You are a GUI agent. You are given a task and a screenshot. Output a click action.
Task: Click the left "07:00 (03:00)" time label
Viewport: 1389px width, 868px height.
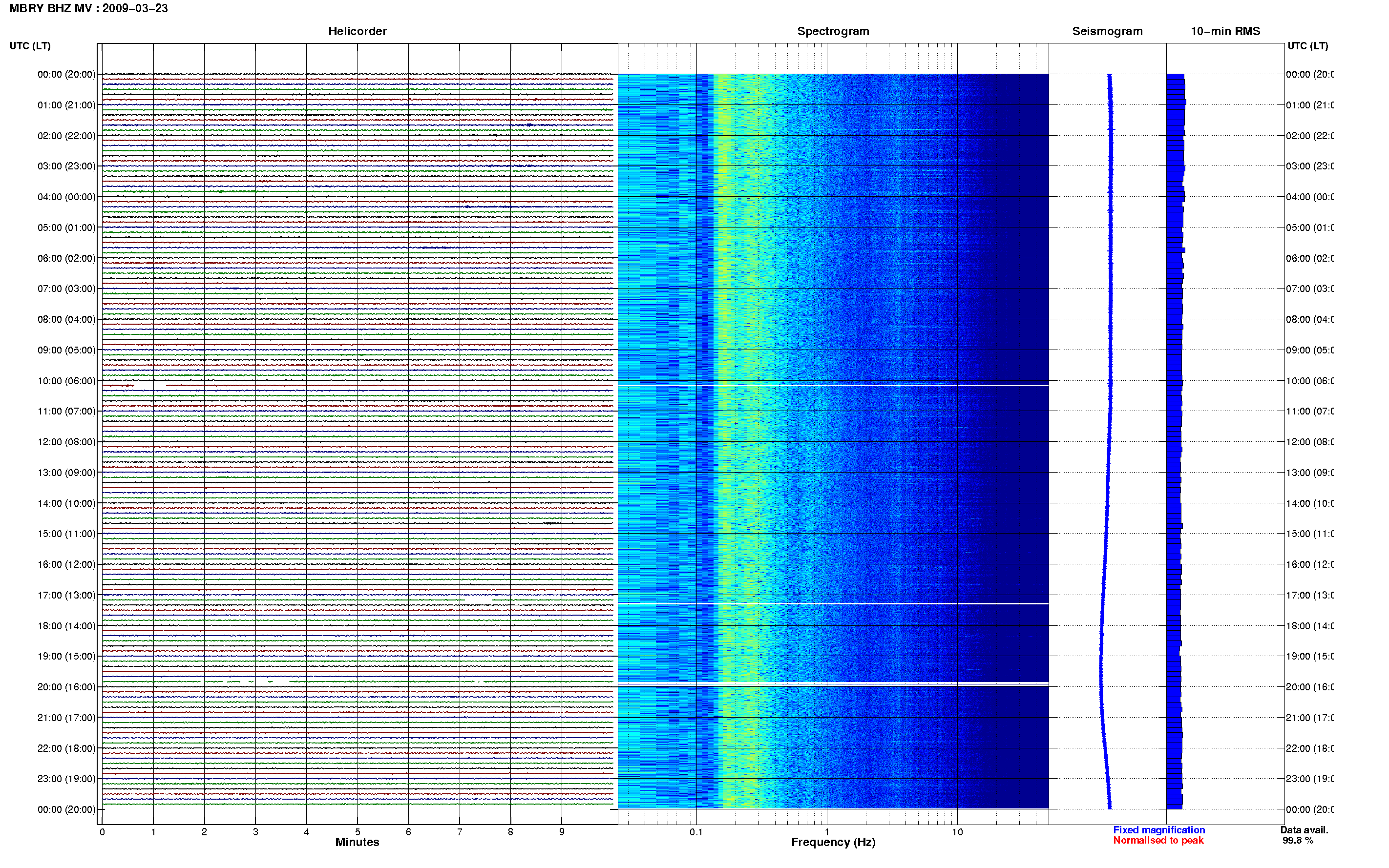[66, 289]
